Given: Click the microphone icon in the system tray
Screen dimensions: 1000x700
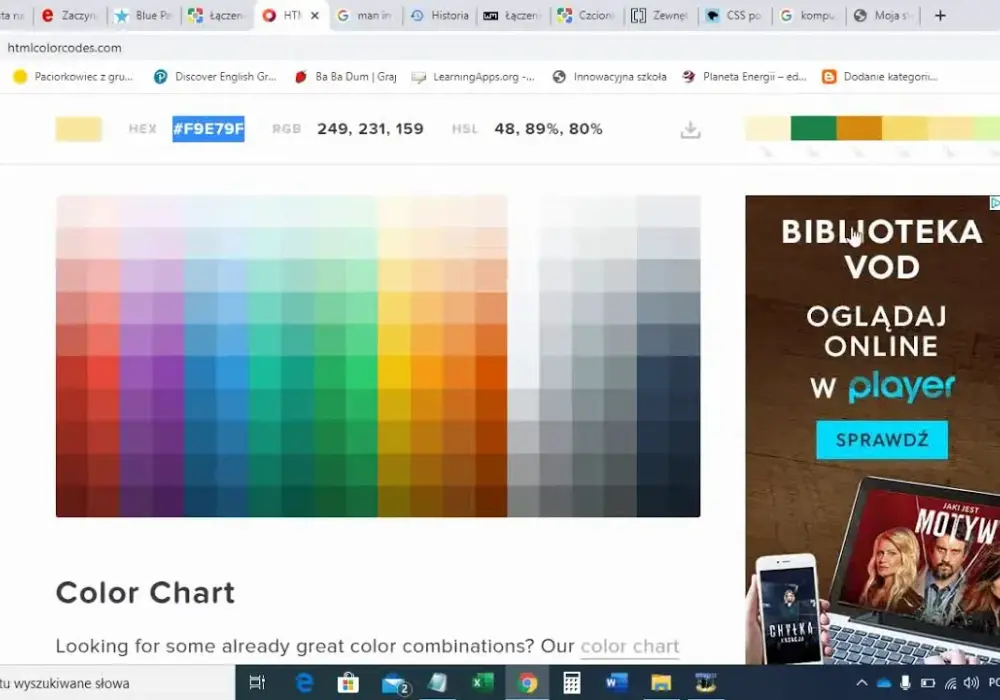Looking at the screenshot, I should tap(905, 683).
